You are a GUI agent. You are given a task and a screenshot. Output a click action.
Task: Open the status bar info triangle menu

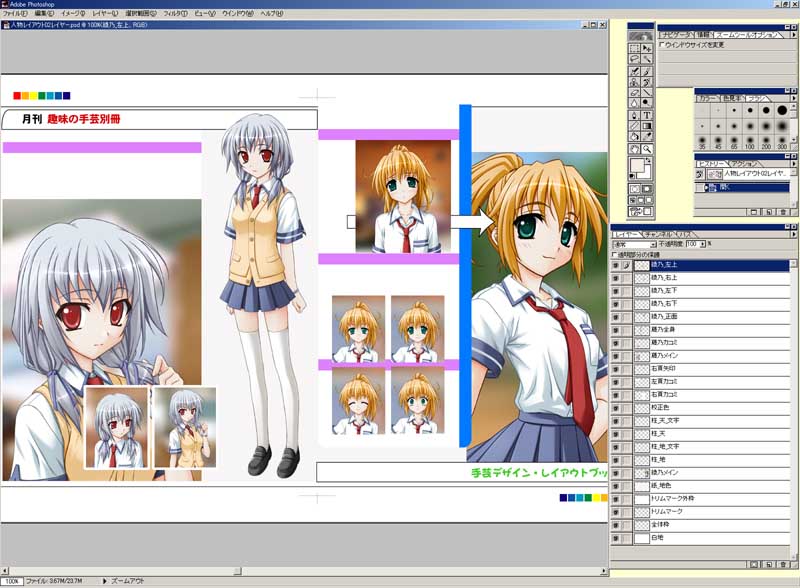click(x=105, y=581)
